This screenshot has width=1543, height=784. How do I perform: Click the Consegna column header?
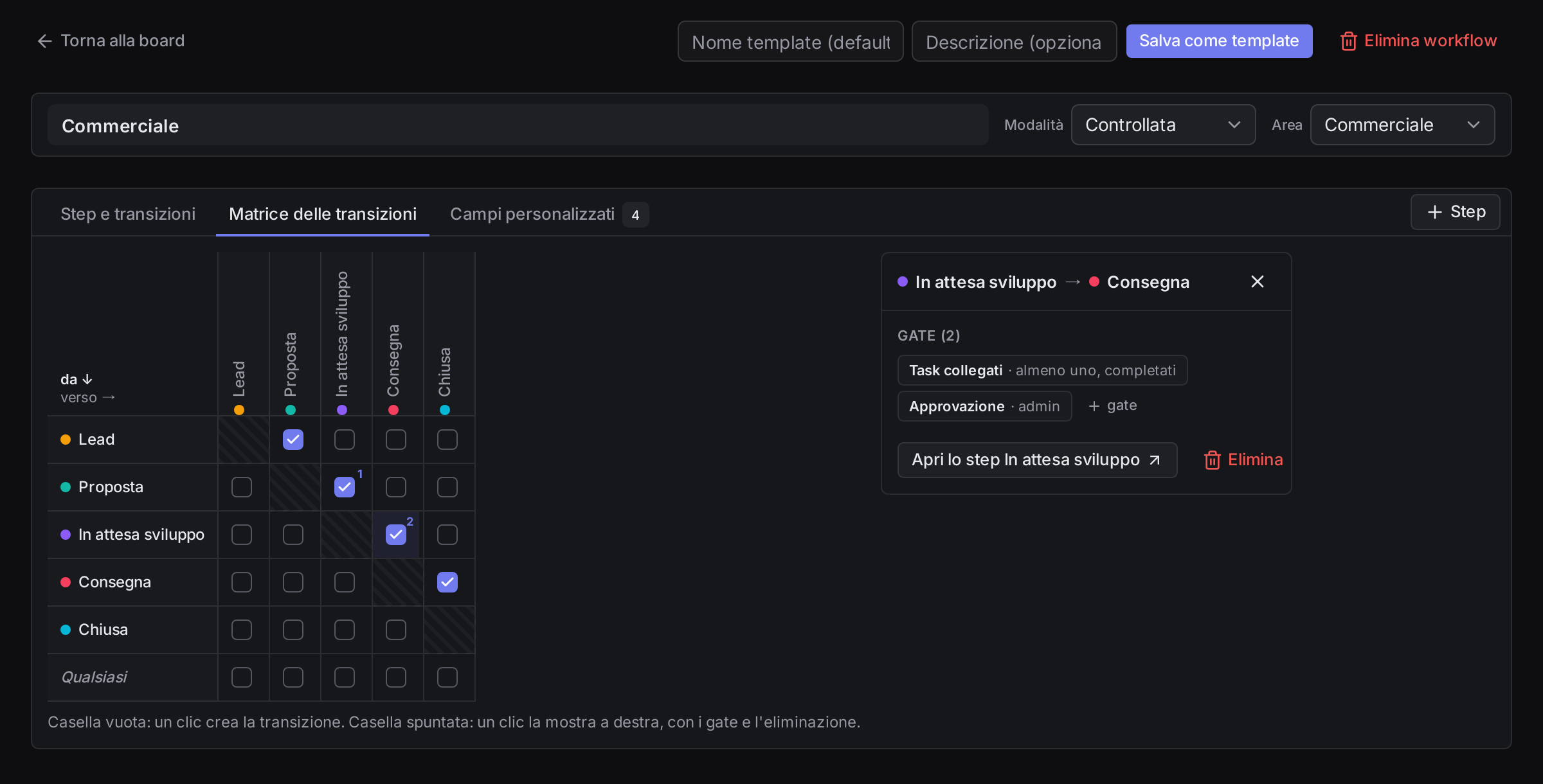click(x=393, y=361)
